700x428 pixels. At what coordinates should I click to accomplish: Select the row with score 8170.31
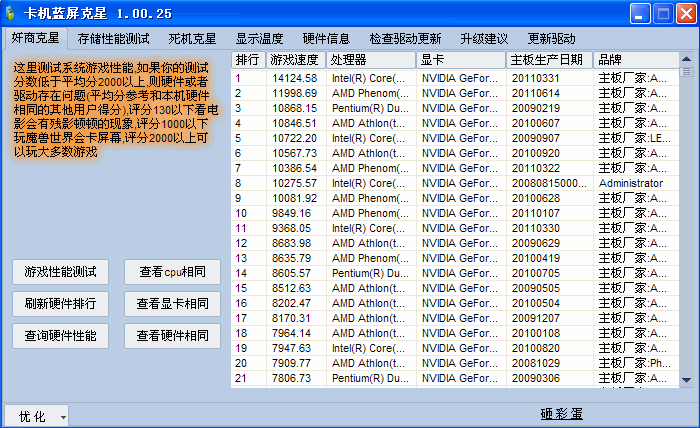coord(455,318)
